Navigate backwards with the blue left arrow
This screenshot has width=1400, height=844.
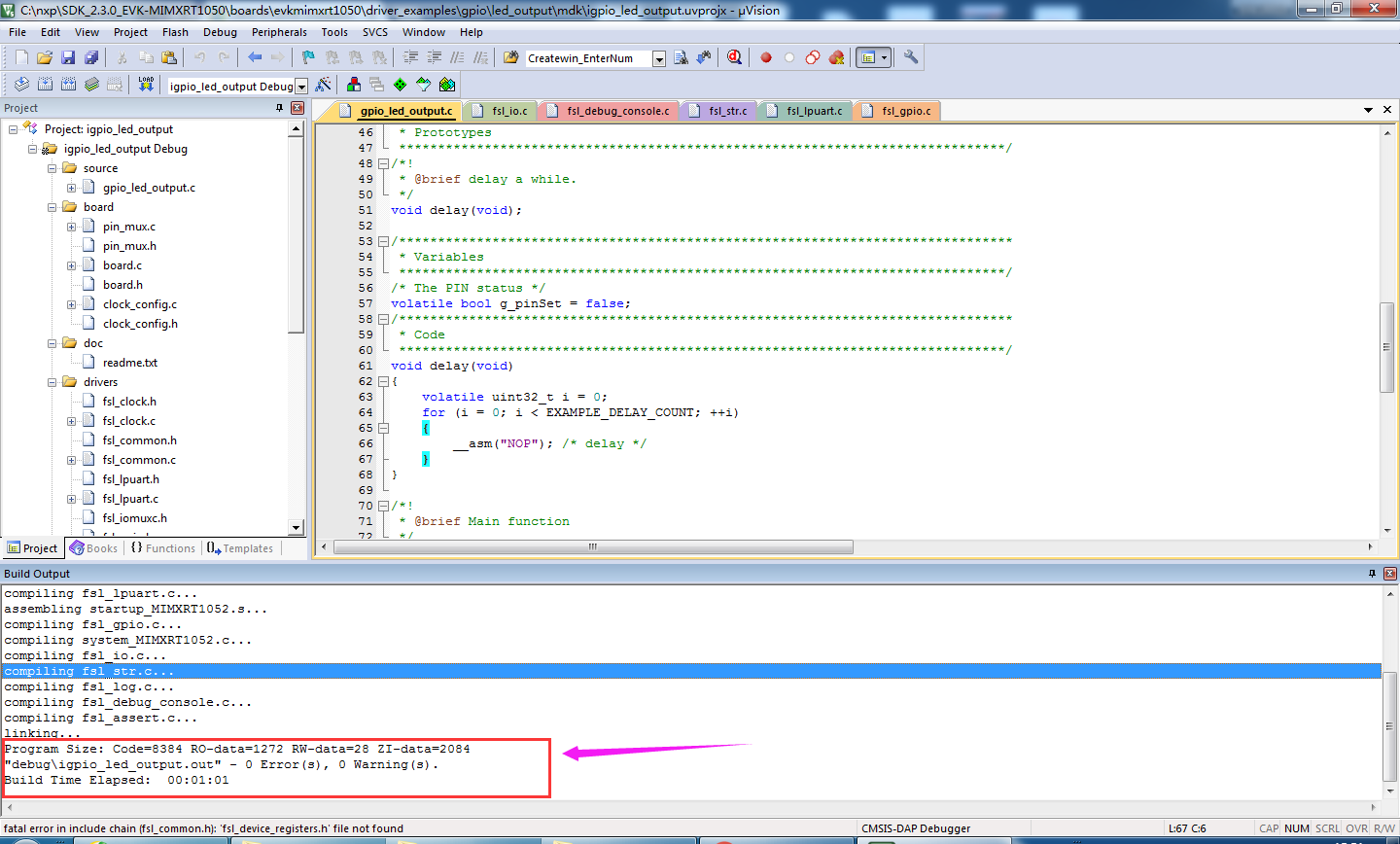click(x=255, y=57)
